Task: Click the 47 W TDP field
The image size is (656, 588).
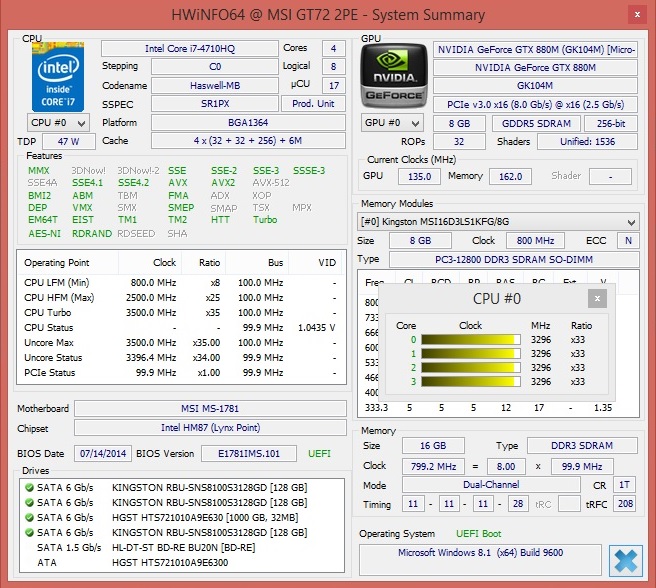Action: point(69,141)
